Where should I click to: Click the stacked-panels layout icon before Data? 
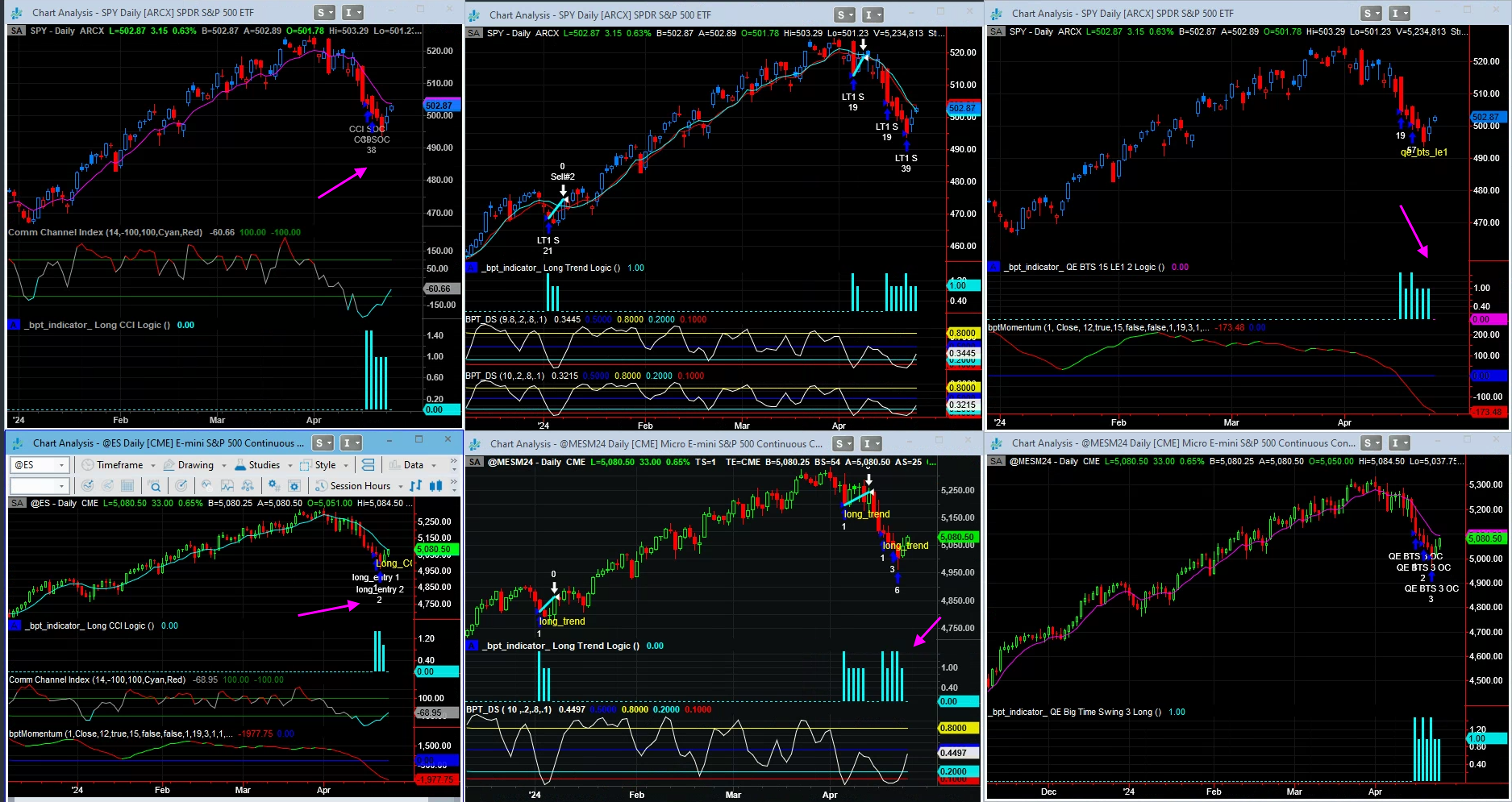368,465
